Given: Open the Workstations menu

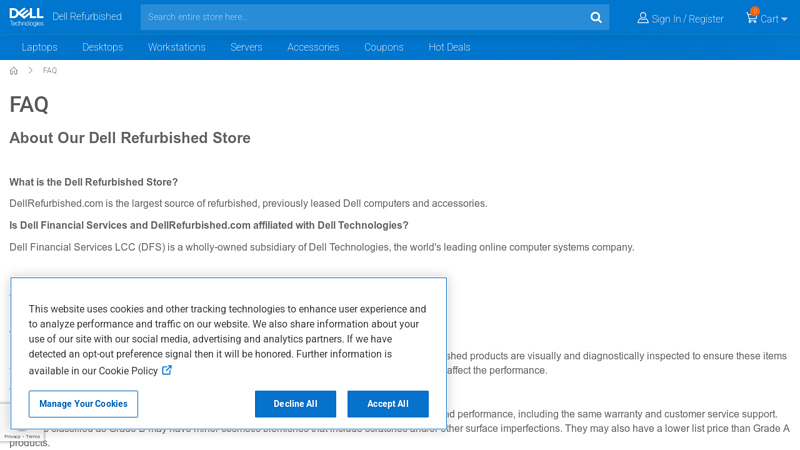Looking at the screenshot, I should click(x=177, y=47).
